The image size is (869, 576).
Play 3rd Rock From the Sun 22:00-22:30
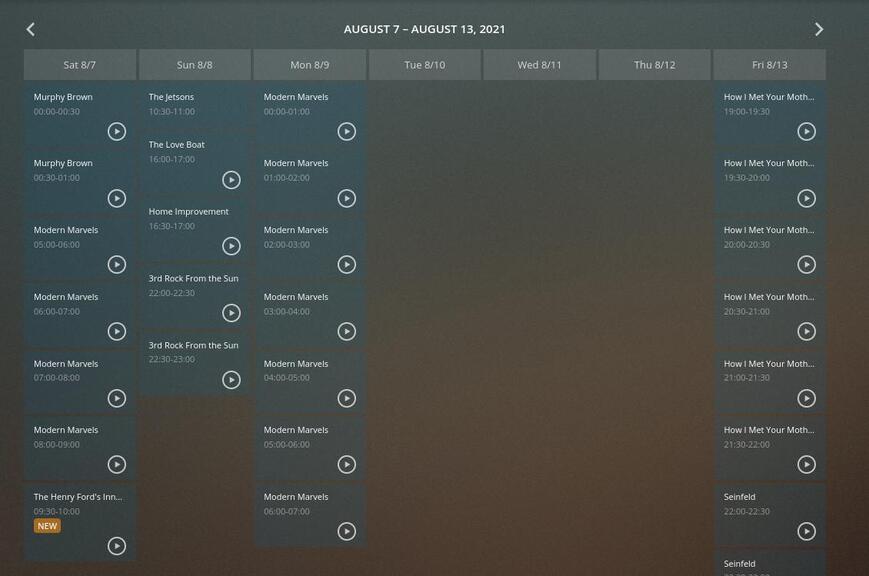[x=231, y=313]
